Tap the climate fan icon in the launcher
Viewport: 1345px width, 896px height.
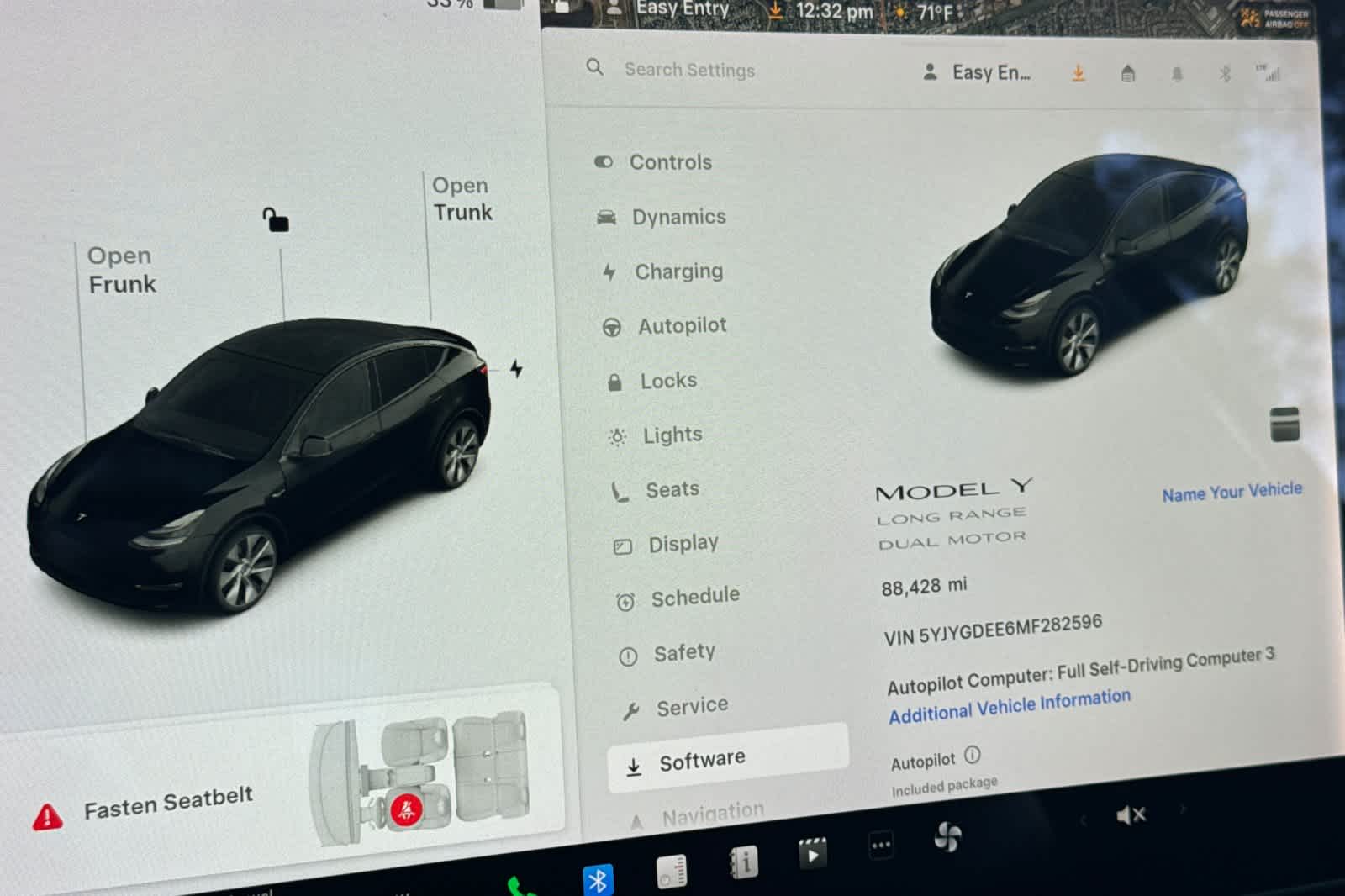coord(949,838)
